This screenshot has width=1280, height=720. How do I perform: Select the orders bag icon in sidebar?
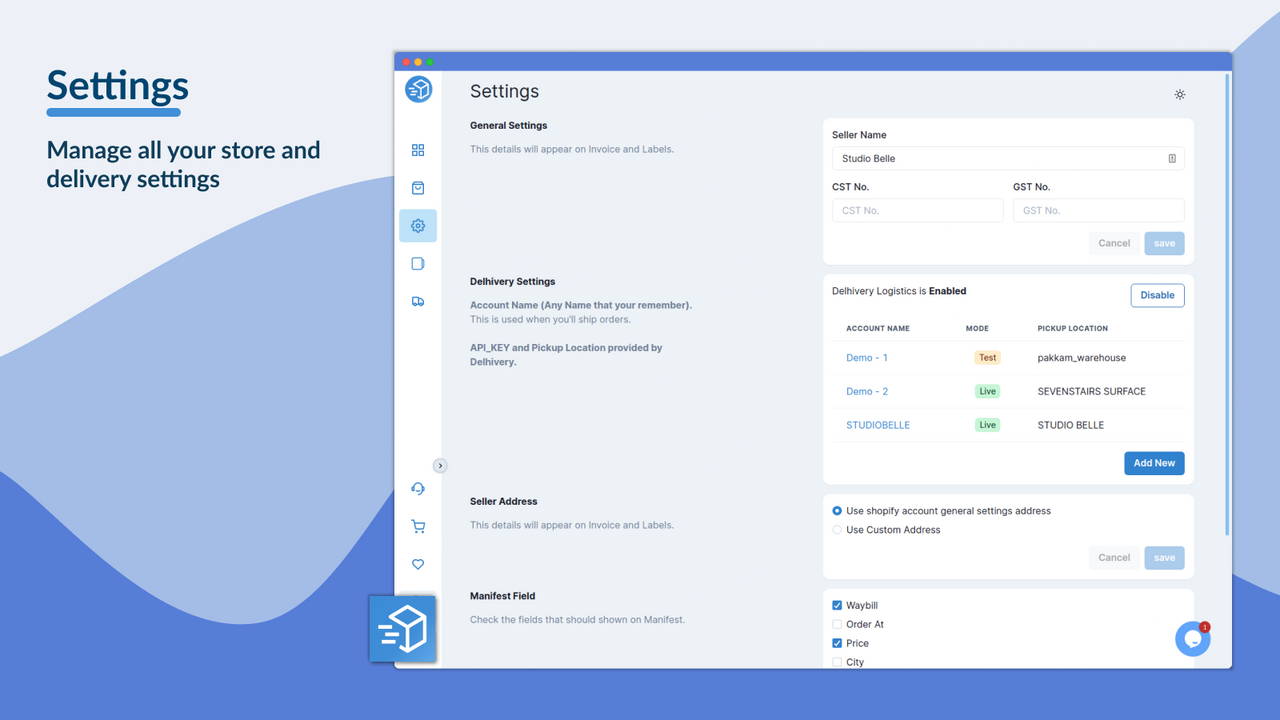(x=418, y=188)
